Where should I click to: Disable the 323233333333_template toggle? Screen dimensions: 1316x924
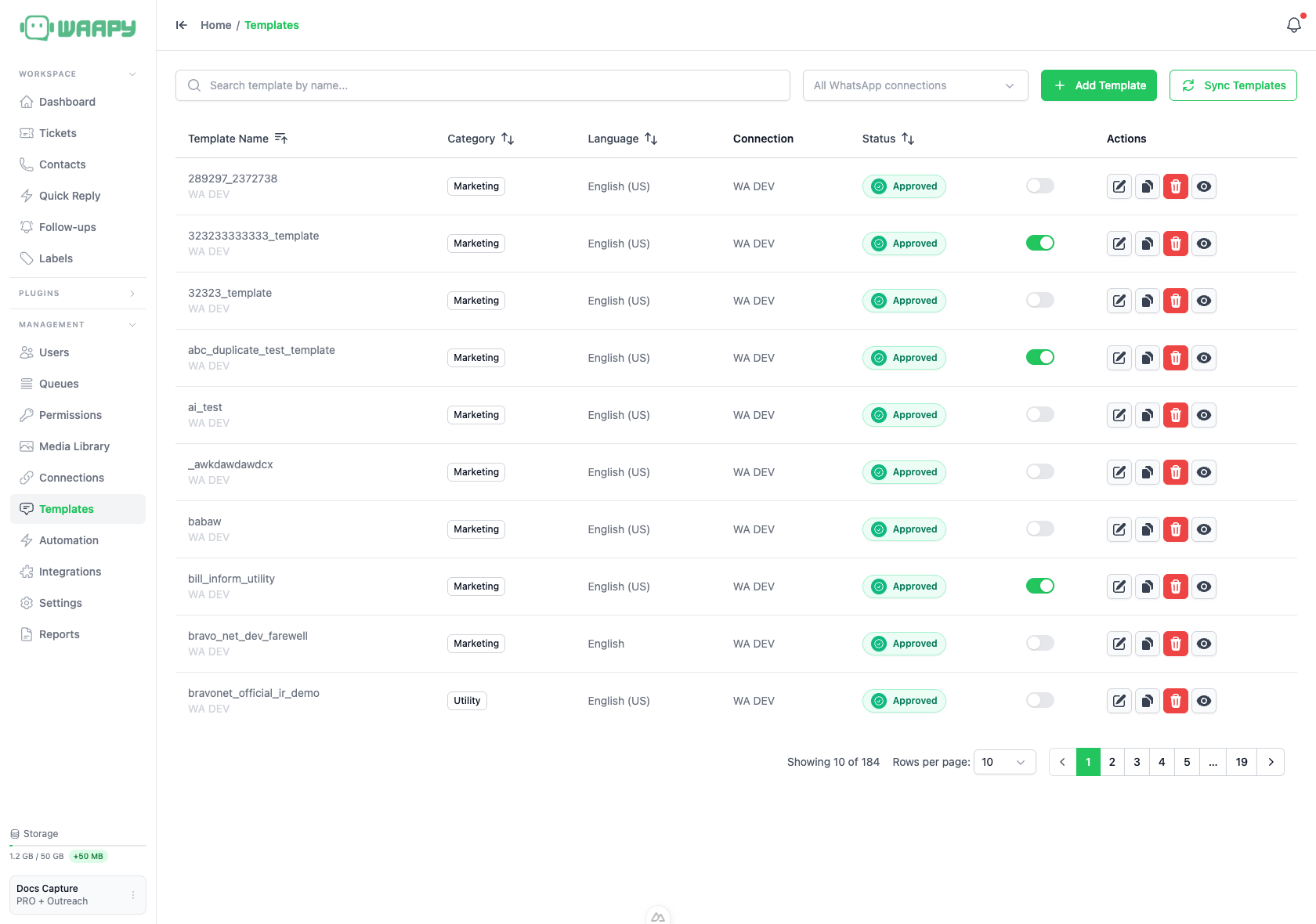pyautogui.click(x=1040, y=243)
